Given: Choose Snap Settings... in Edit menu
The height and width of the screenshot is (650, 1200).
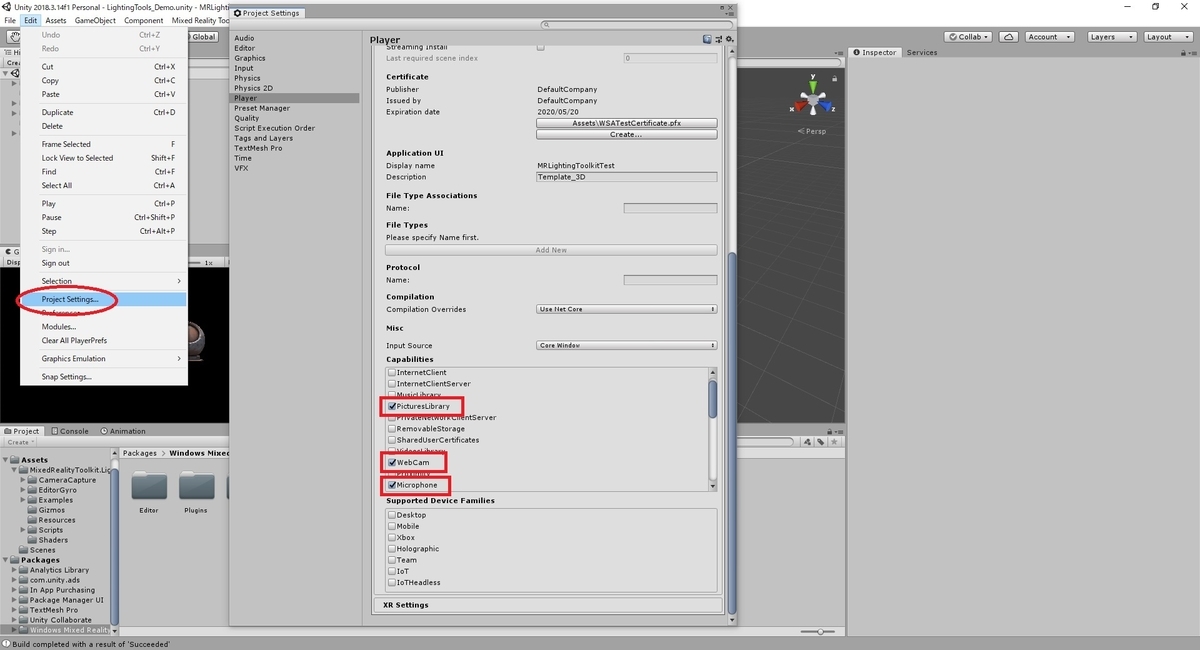Looking at the screenshot, I should click(104, 376).
